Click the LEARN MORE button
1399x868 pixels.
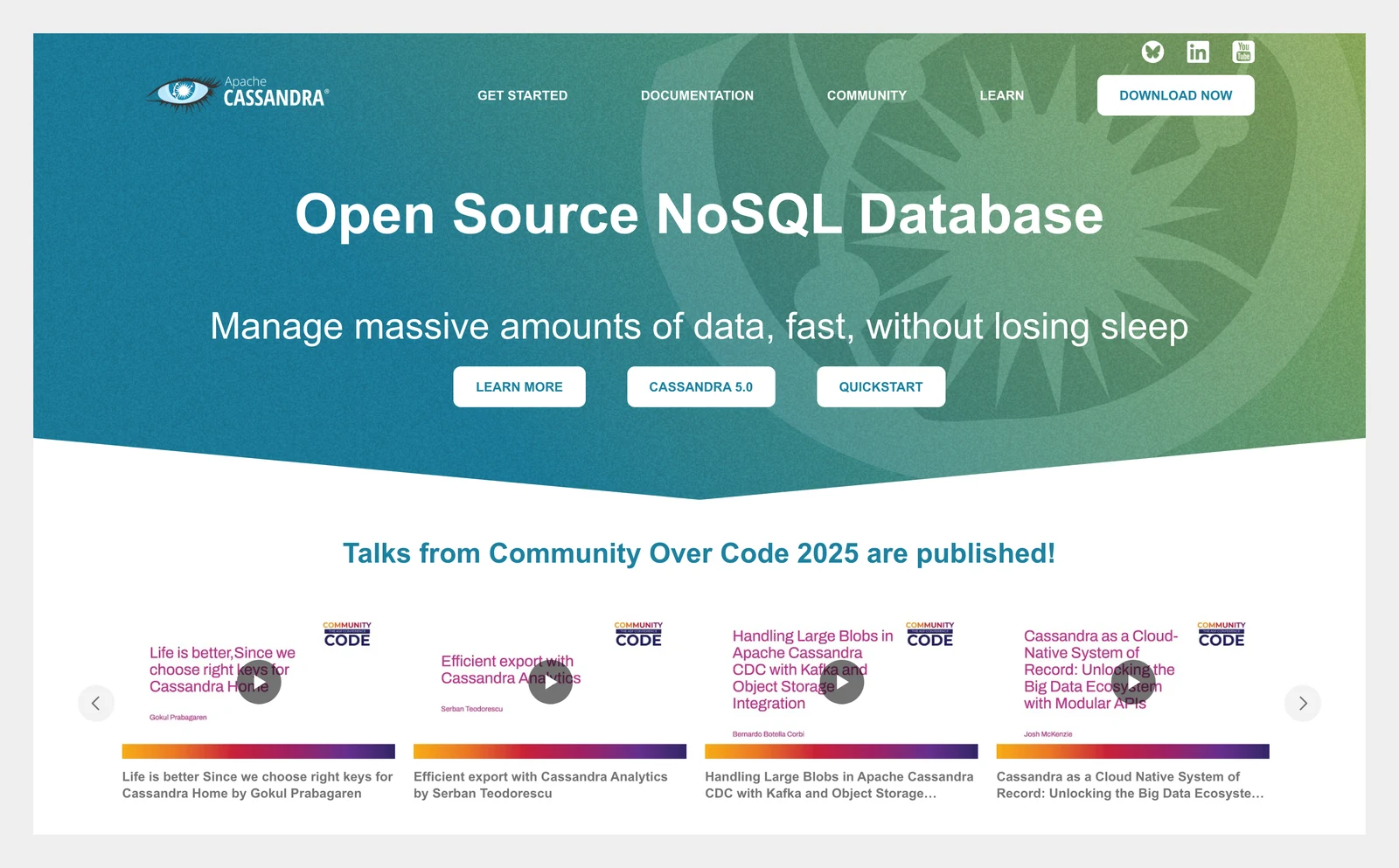519,386
